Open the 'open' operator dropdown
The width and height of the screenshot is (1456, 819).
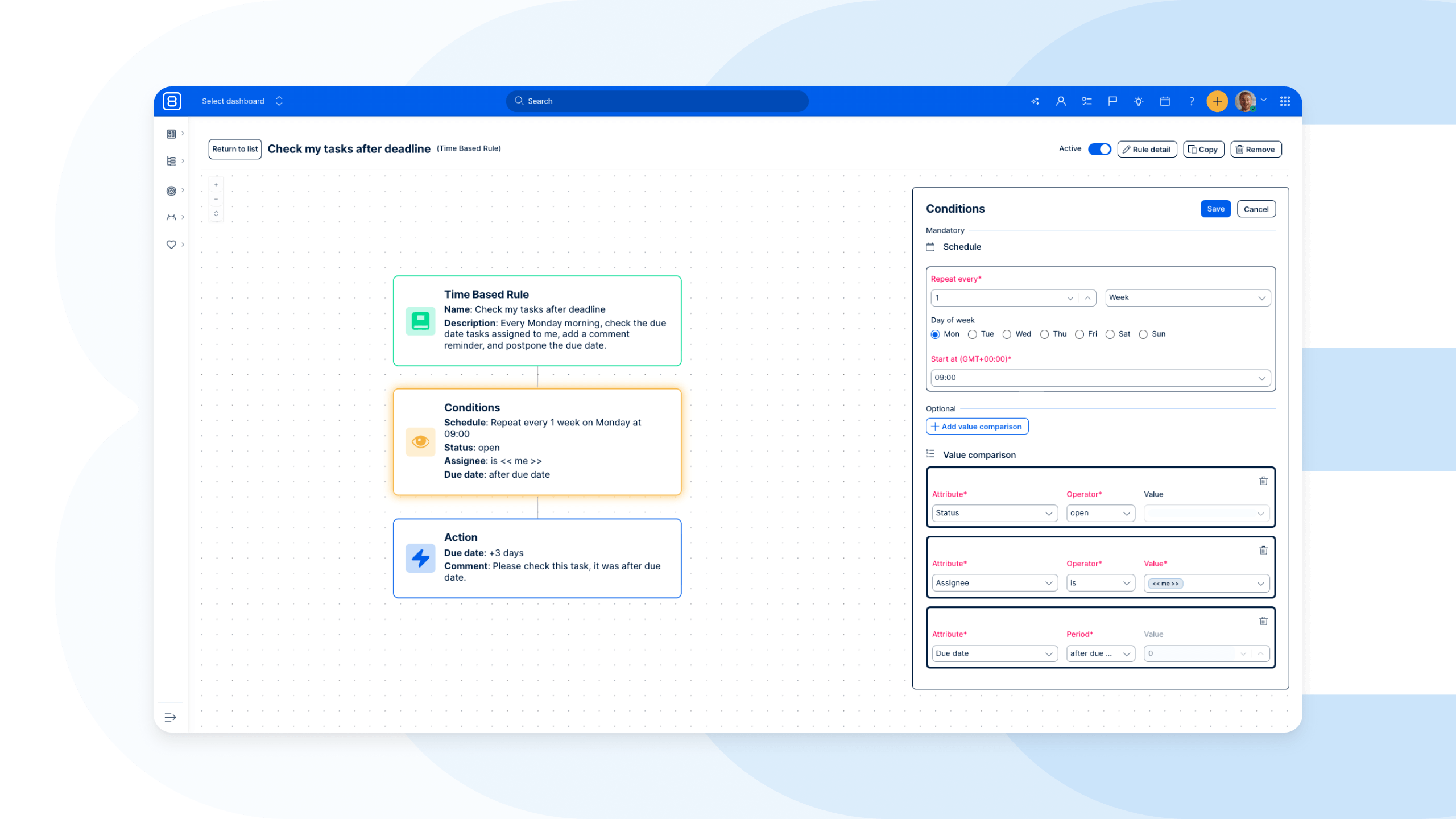[1101, 513]
